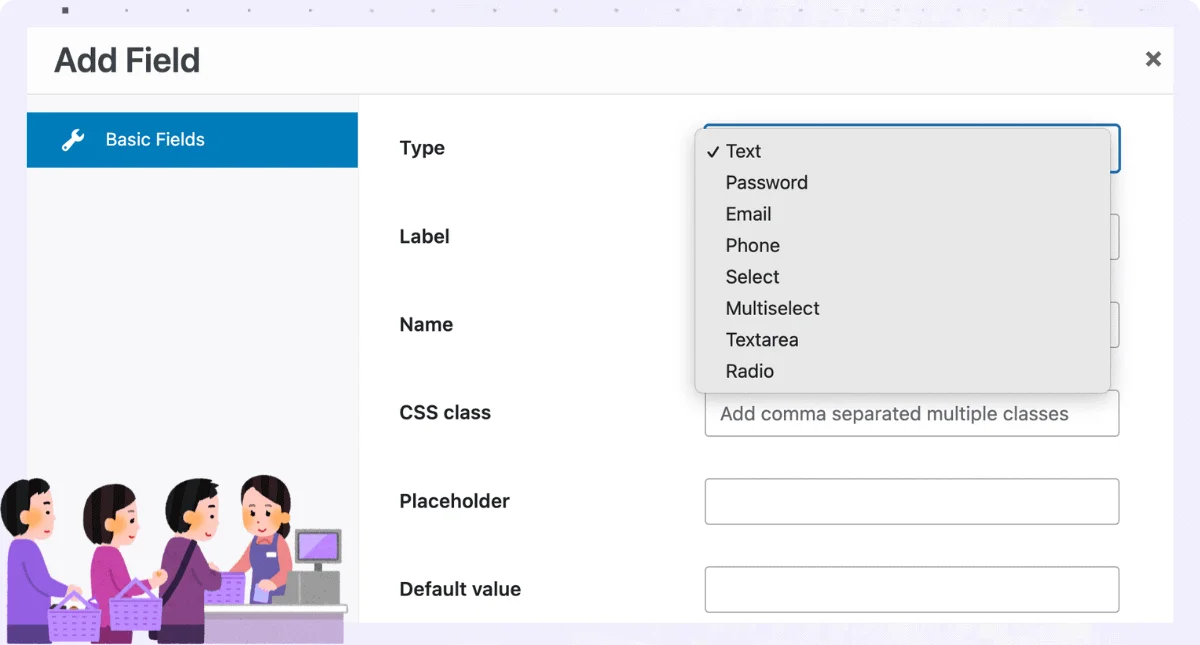Click the Label field caption
1200x645 pixels.
[x=424, y=237]
